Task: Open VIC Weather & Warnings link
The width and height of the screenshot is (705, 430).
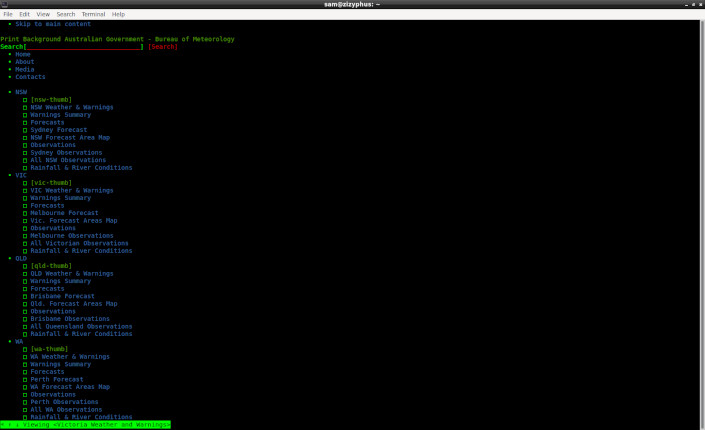Action: 72,191
